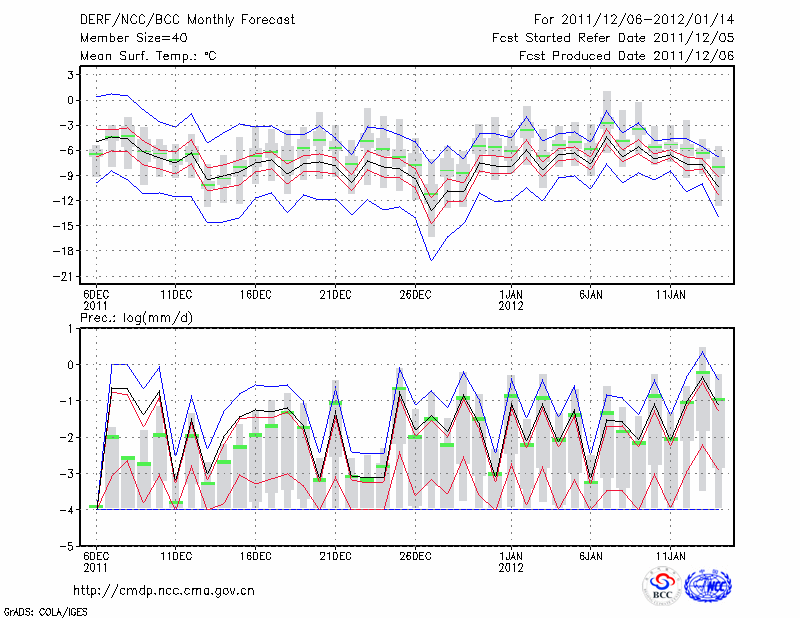The width and height of the screenshot is (800, 618).
Task: Click the -5 y-axis label on precipitation chart
Action: coord(70,547)
